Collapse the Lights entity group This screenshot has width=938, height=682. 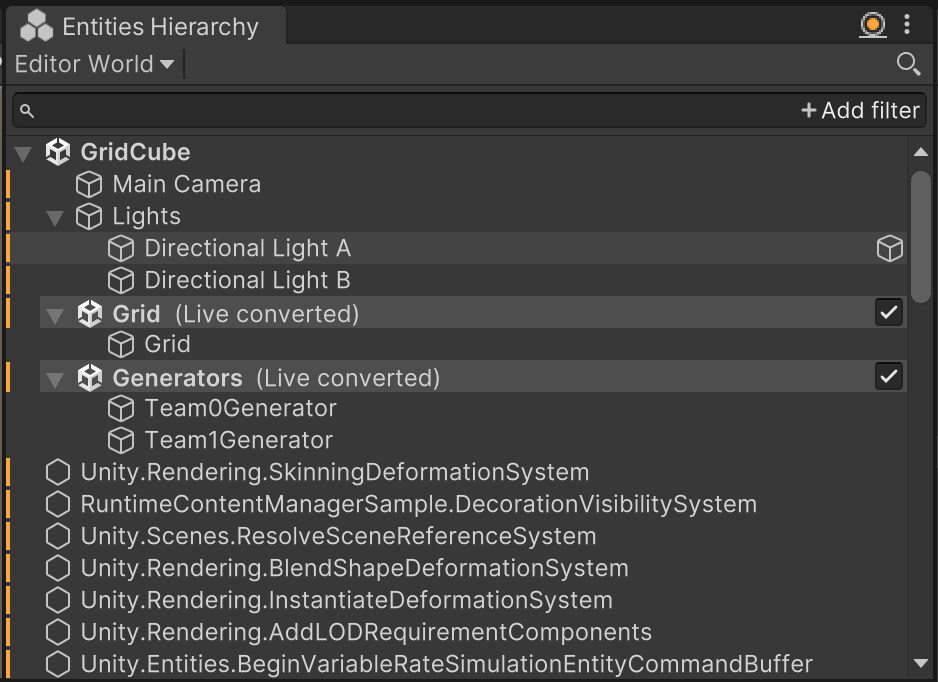tap(55, 217)
